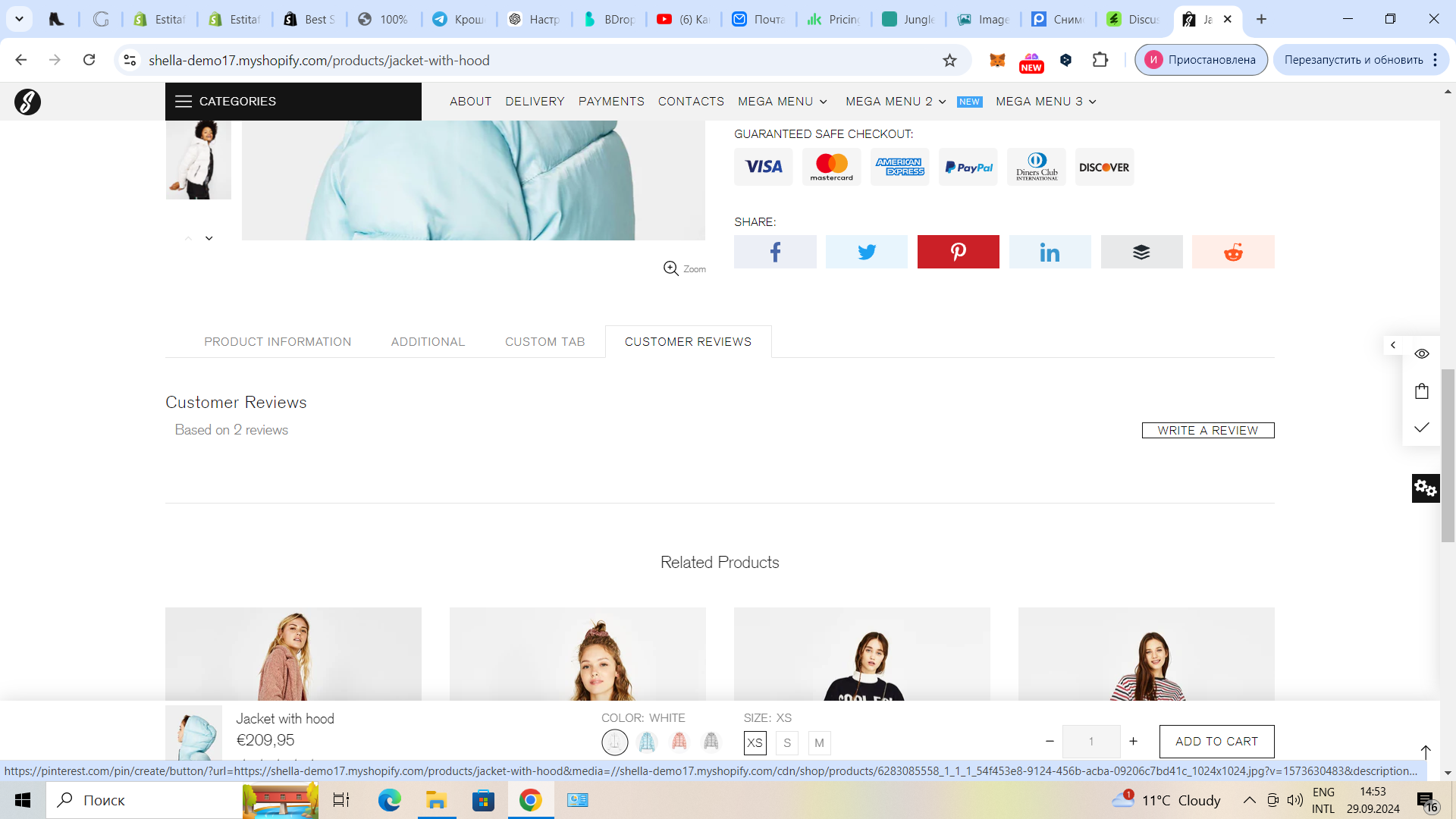Click the Windows search box
Viewport: 1456px width, 819px height.
pyautogui.click(x=144, y=800)
